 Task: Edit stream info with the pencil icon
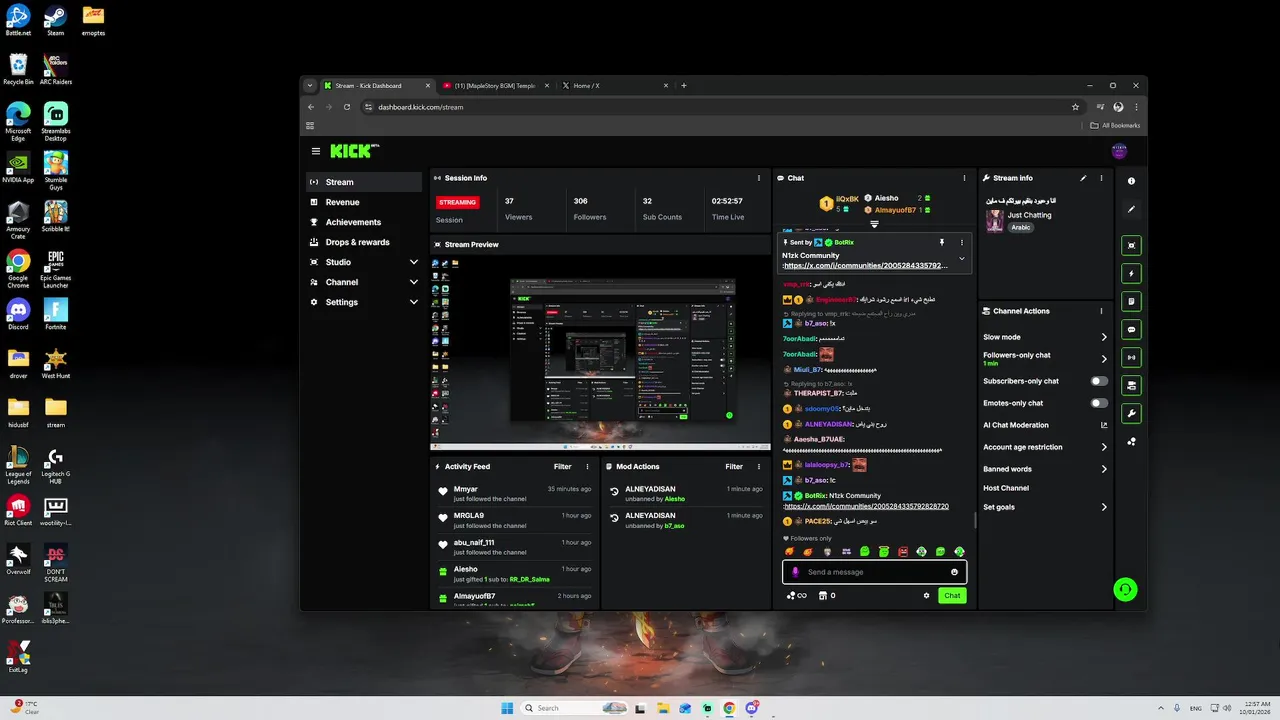(x=1083, y=178)
